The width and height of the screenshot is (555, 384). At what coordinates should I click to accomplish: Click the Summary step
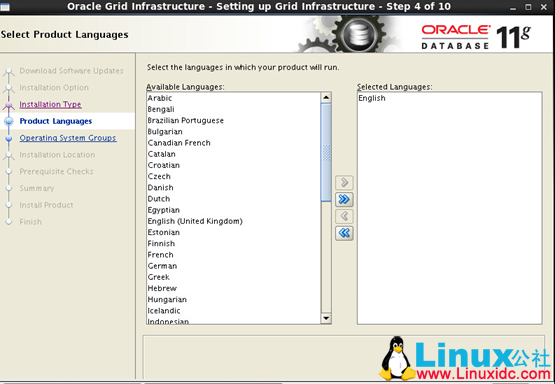click(37, 188)
